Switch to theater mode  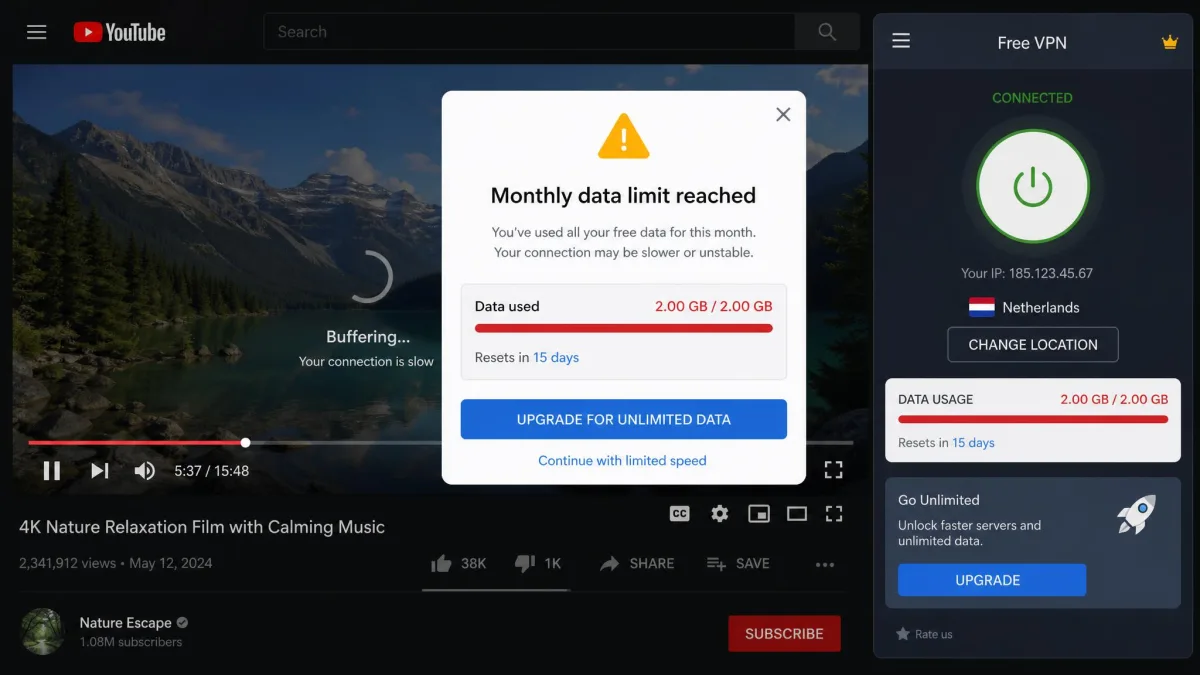click(797, 513)
